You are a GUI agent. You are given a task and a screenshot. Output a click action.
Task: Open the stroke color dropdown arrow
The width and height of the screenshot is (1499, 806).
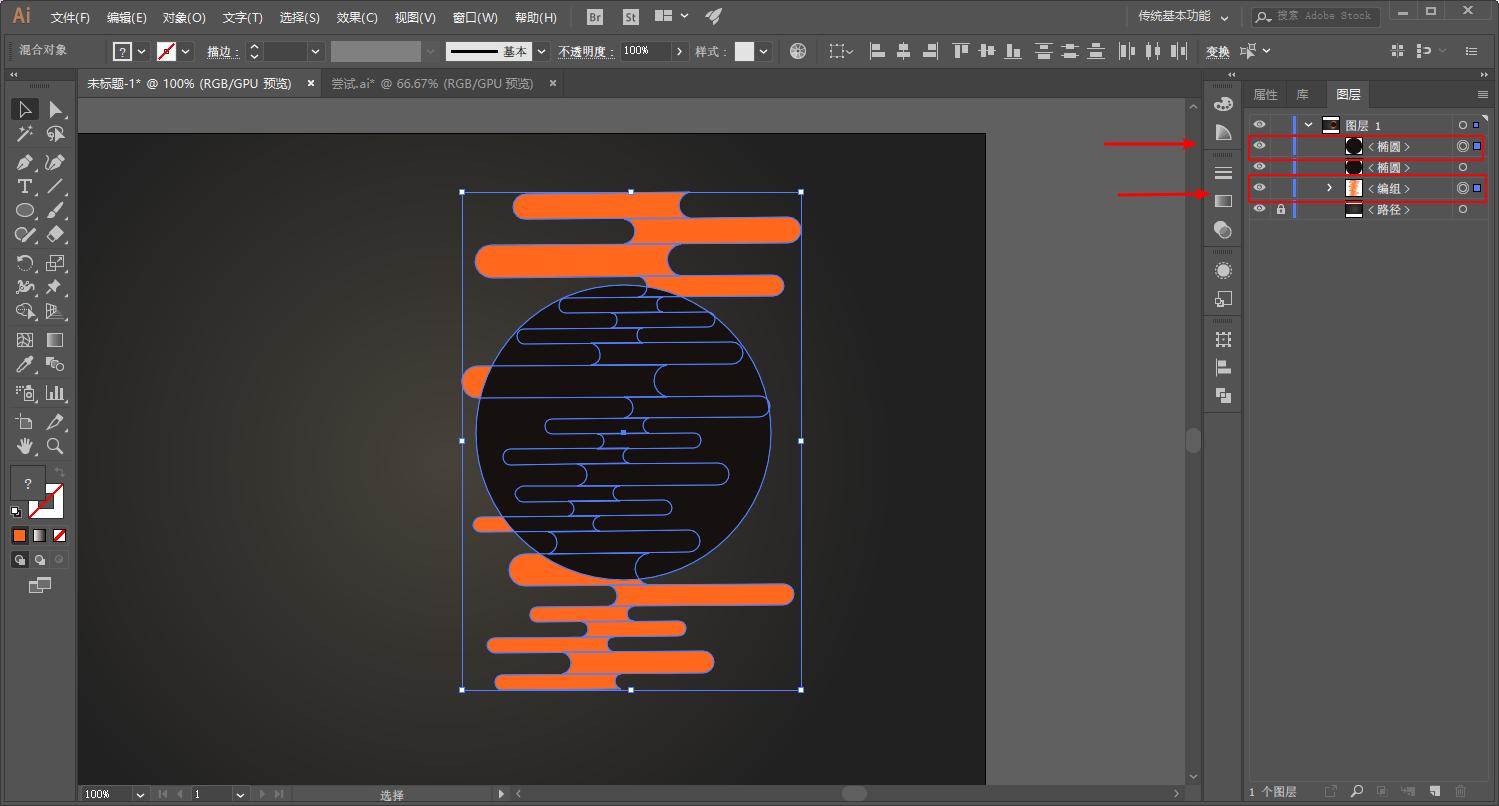pos(186,51)
